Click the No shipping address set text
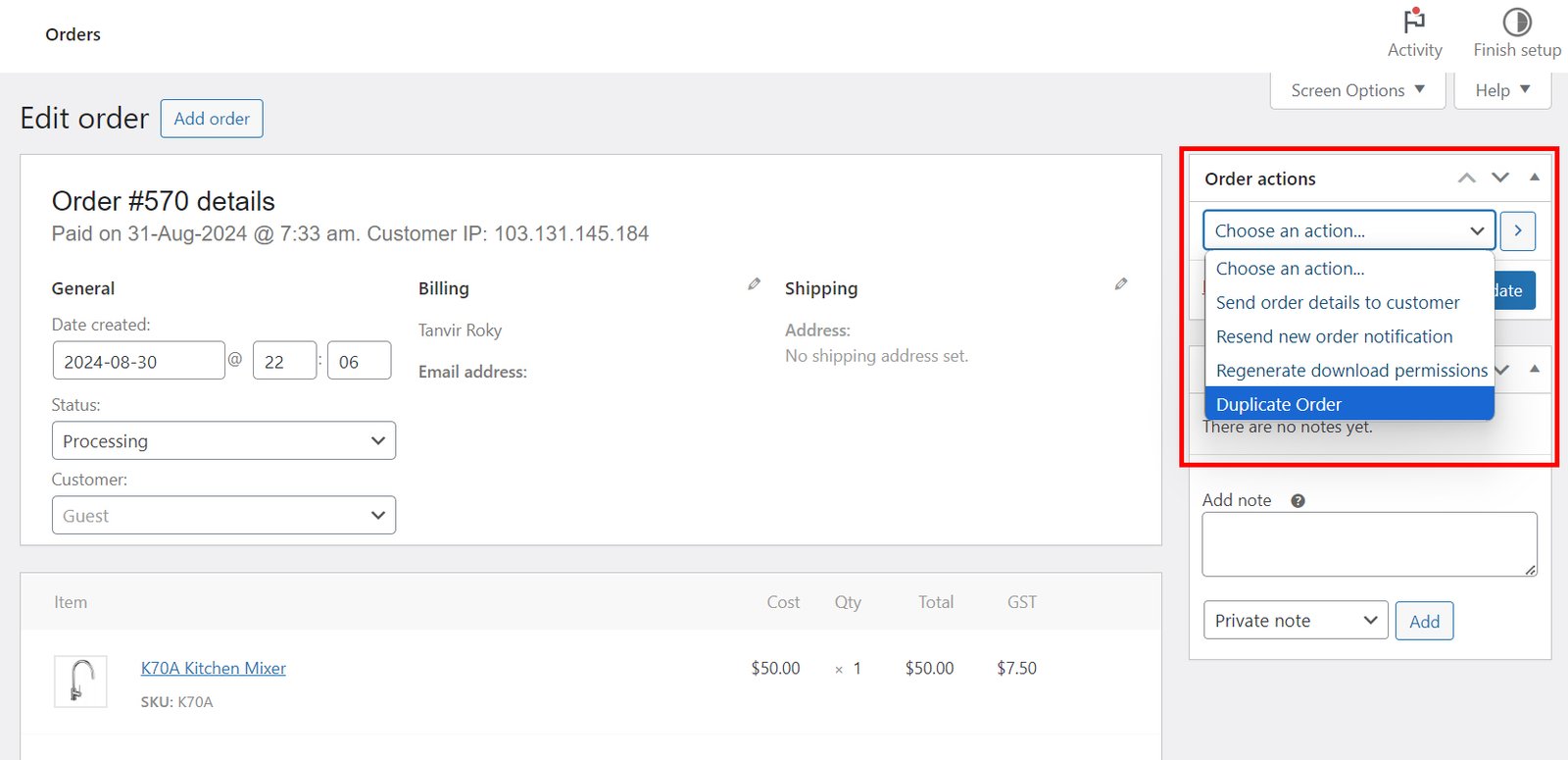The image size is (1568, 760). pyautogui.click(x=876, y=356)
